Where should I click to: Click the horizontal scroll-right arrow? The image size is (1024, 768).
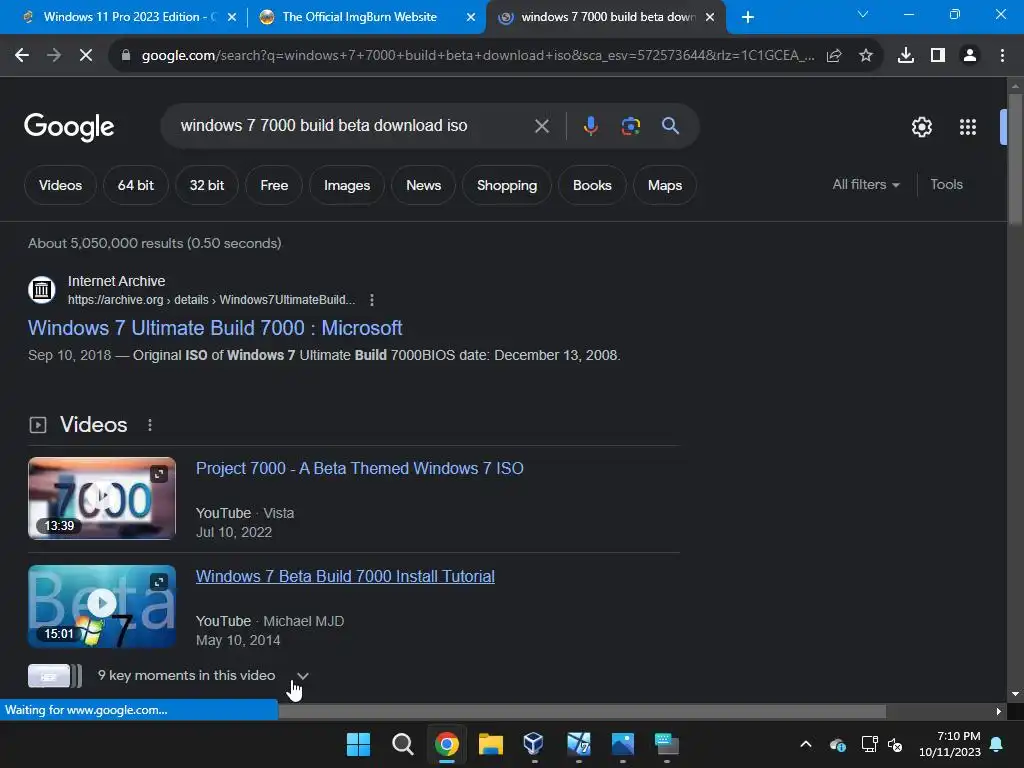[x=998, y=711]
